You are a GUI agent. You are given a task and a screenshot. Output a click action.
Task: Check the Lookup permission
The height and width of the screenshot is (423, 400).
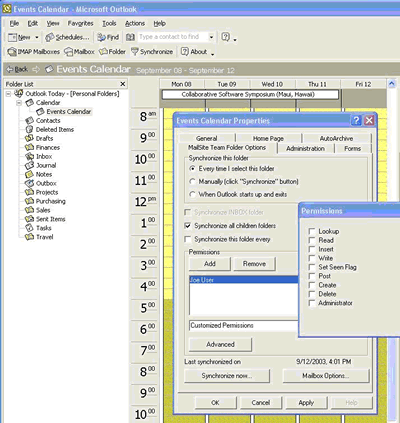(x=312, y=231)
